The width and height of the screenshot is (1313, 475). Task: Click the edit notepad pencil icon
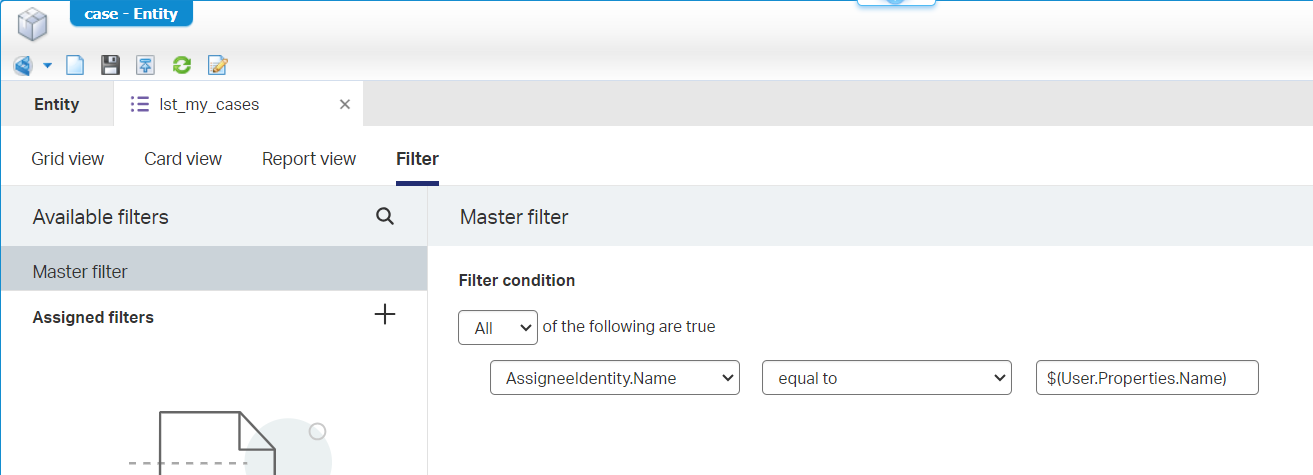click(217, 66)
